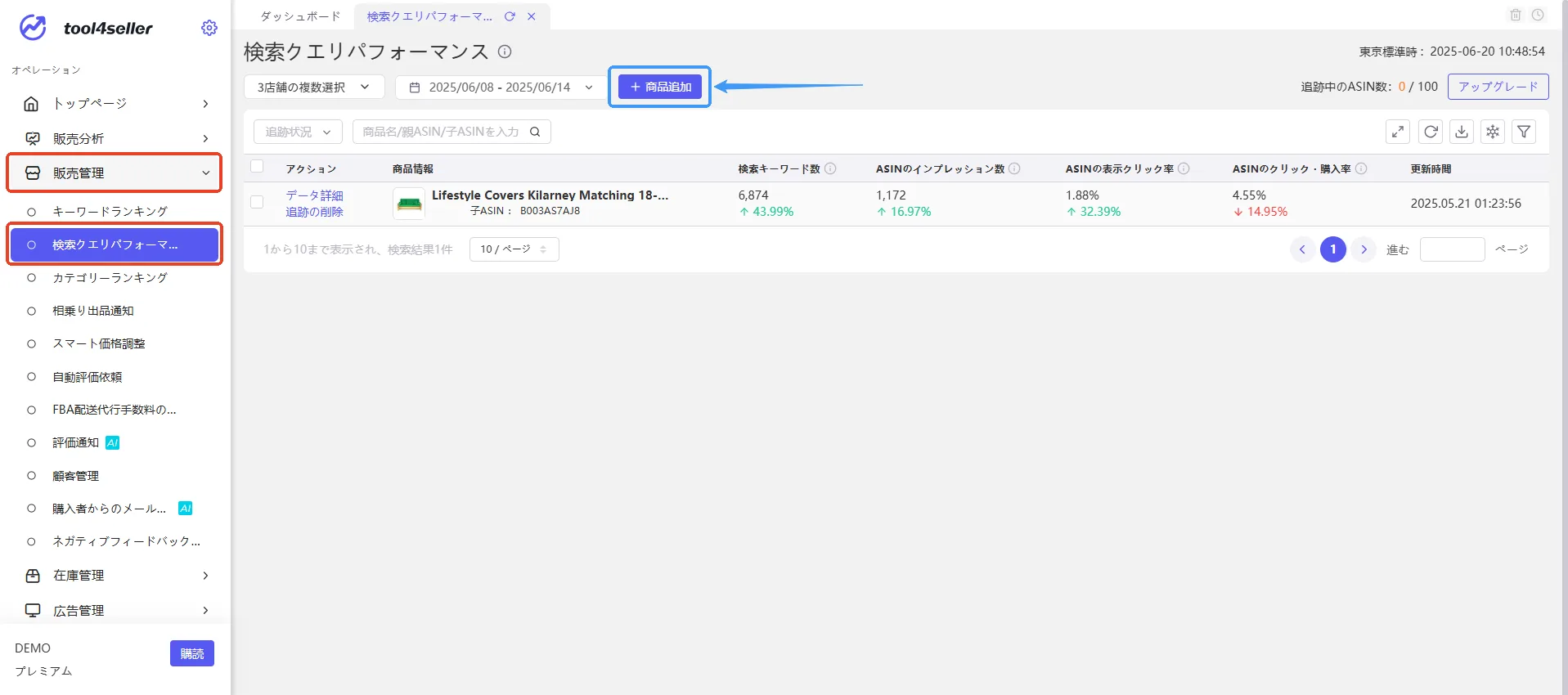
Task: Click the 在庫管理 box icon
Action: coord(33,576)
